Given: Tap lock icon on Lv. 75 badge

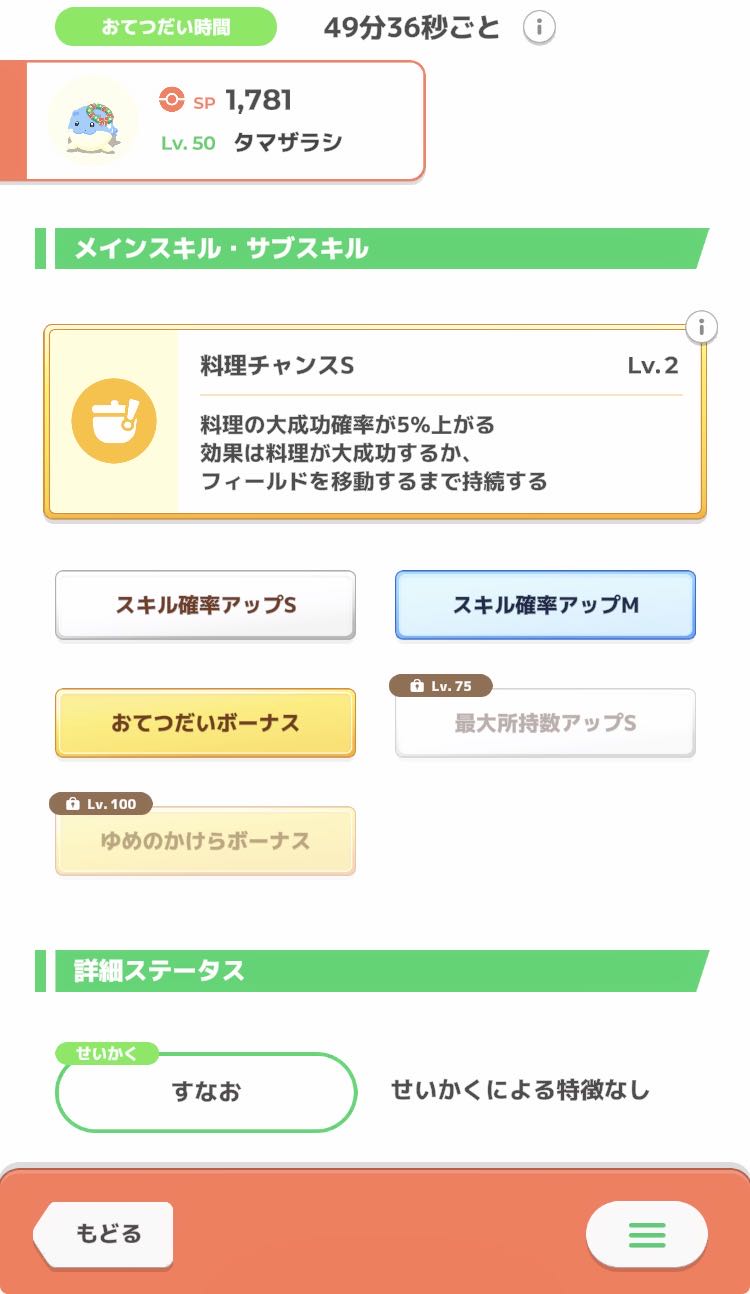Looking at the screenshot, I should pyautogui.click(x=414, y=686).
